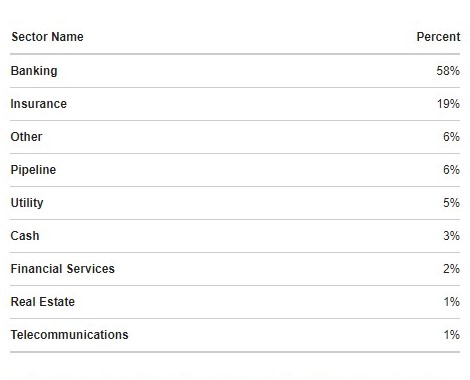
Task: Click the 6% value in Other row
Action: point(451,137)
